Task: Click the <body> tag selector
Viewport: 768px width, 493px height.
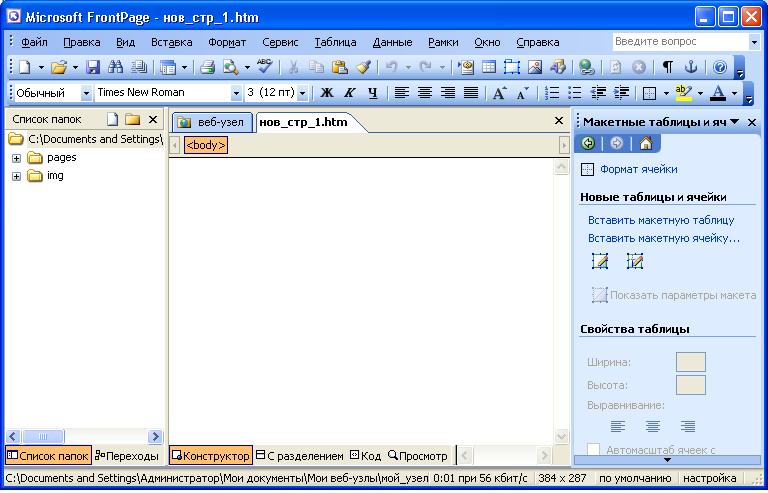Action: [x=206, y=145]
